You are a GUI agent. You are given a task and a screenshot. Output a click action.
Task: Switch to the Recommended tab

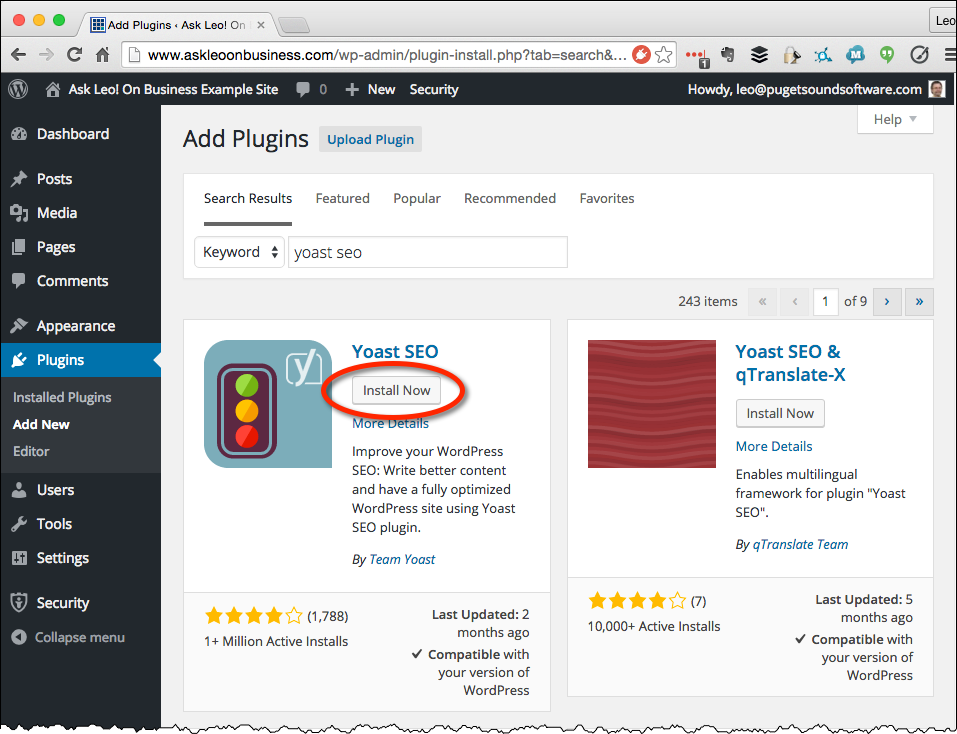(510, 199)
